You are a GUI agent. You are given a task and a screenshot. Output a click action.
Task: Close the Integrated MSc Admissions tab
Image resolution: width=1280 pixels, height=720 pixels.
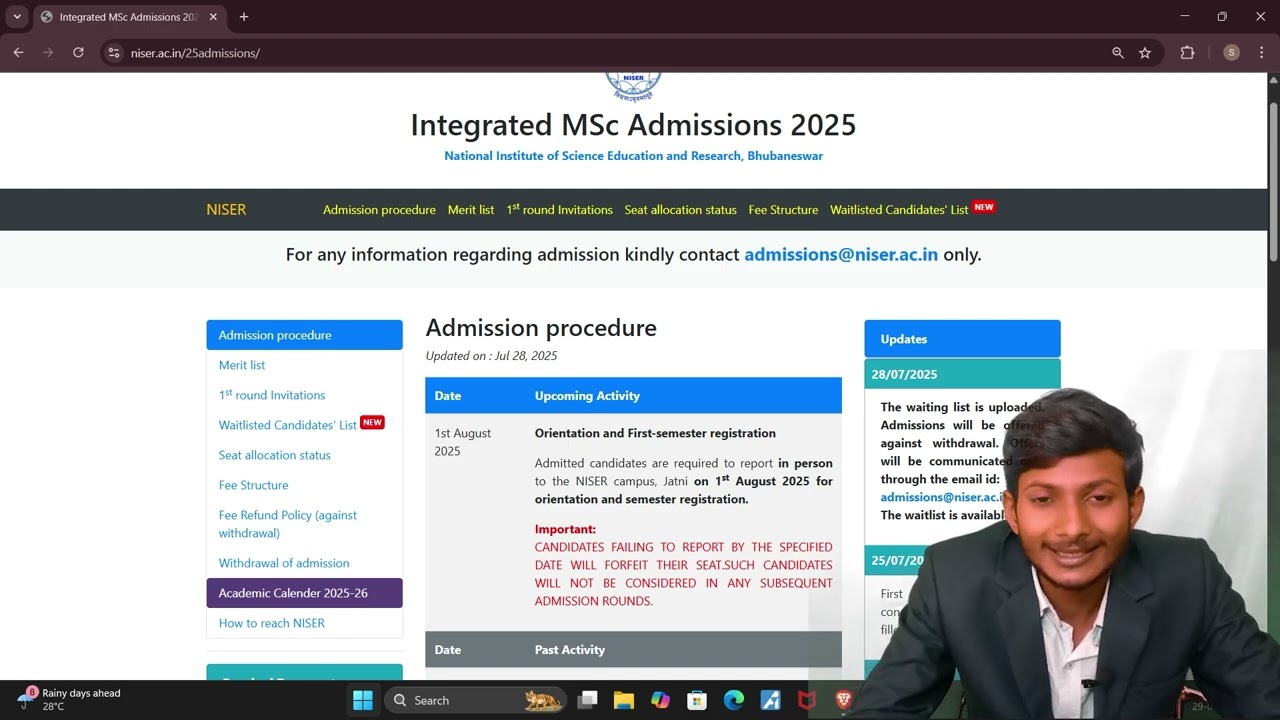coord(213,17)
